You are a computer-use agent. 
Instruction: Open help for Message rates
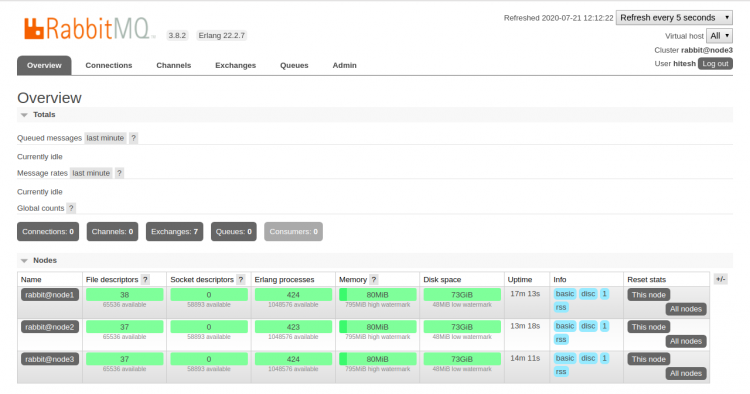coord(119,173)
